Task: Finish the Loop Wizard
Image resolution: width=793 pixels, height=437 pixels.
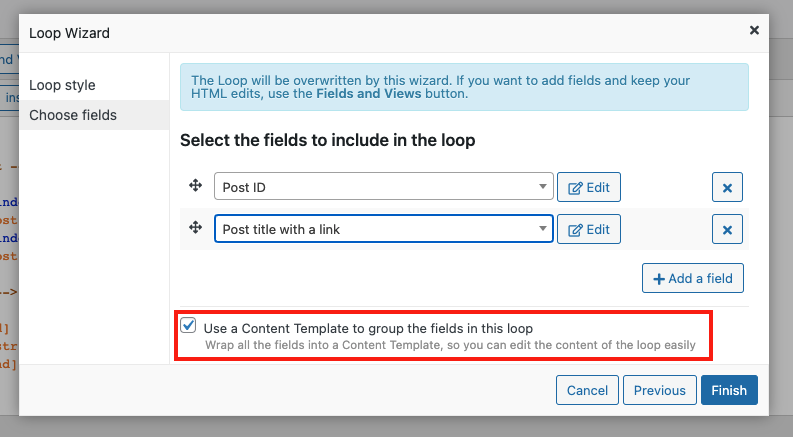Action: (729, 390)
